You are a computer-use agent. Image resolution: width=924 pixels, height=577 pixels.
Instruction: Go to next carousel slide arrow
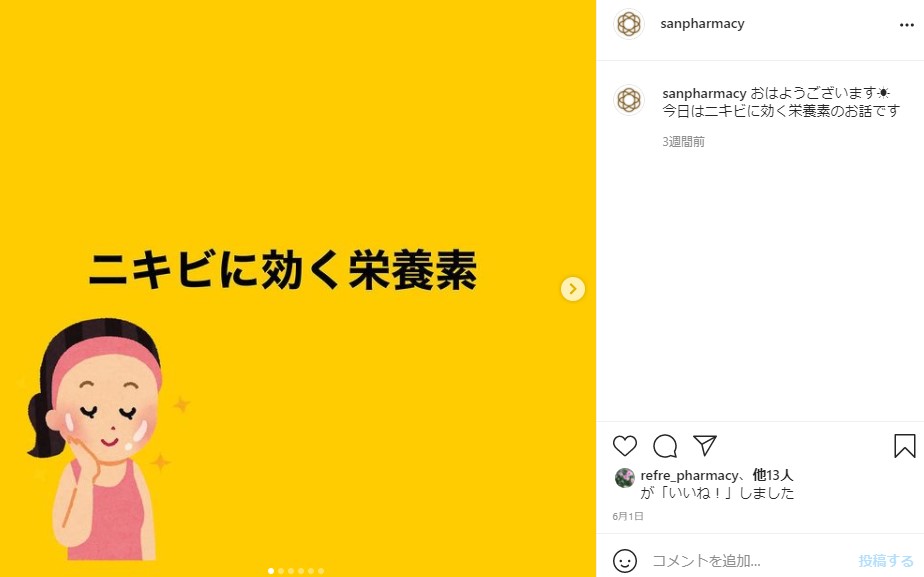click(572, 289)
